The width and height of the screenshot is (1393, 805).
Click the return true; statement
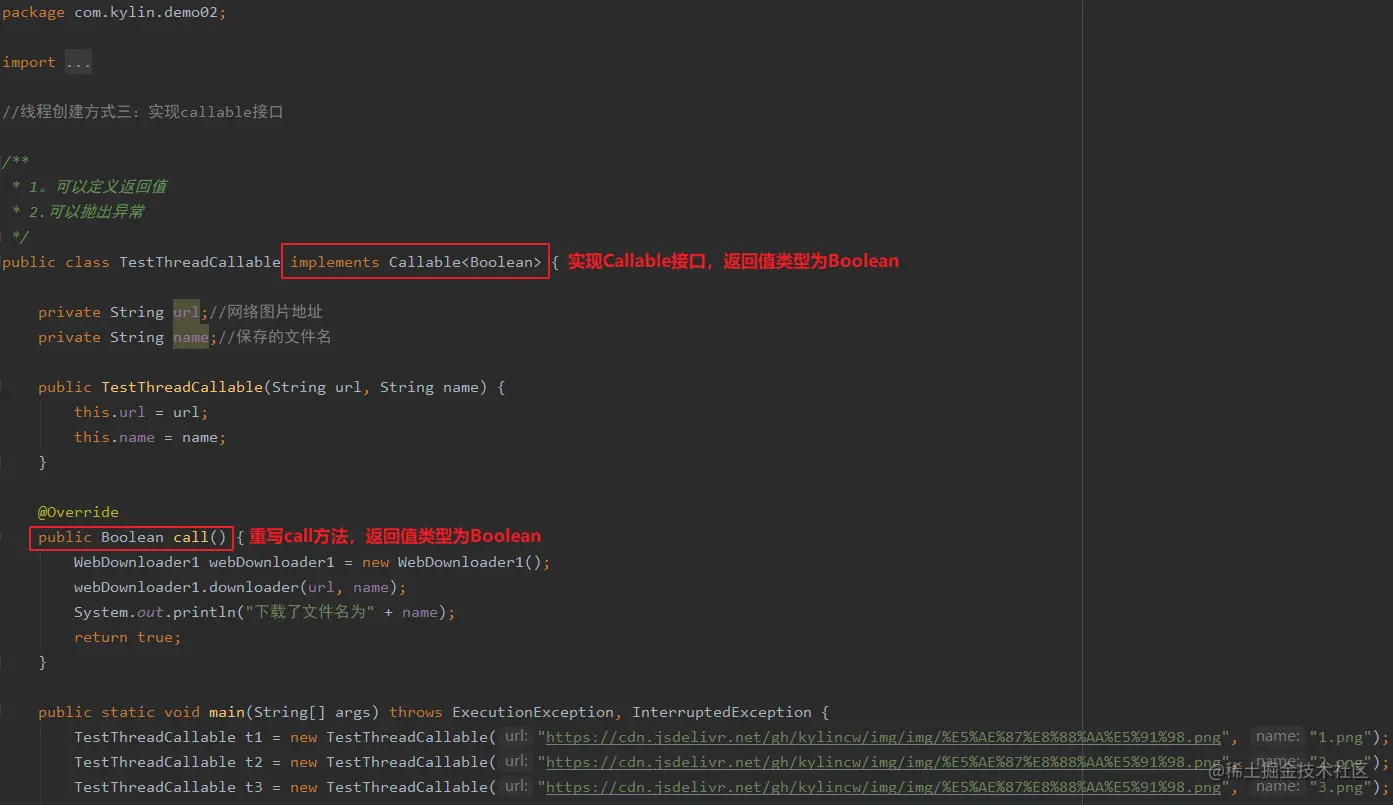[128, 637]
